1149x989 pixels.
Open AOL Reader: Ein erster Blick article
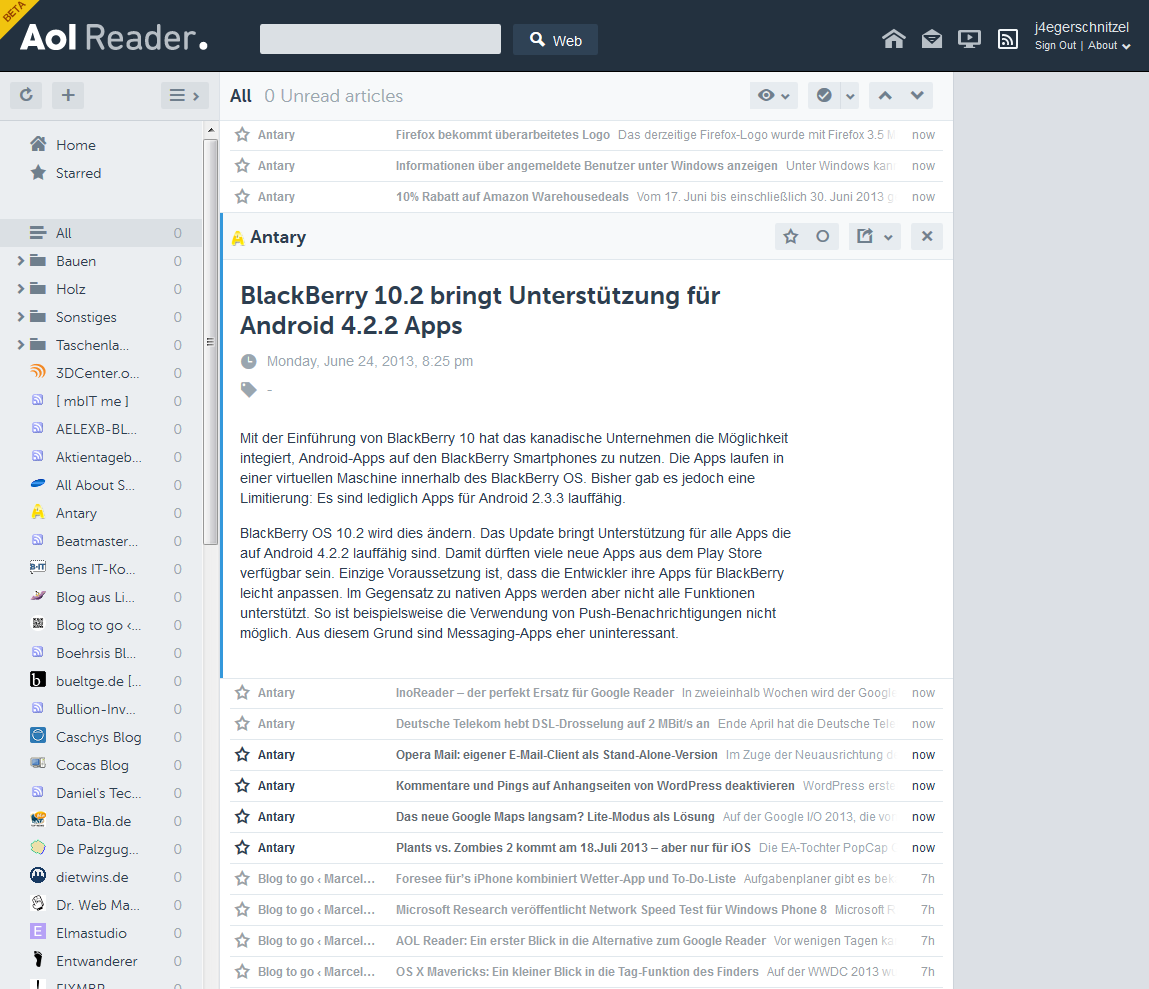tap(580, 941)
